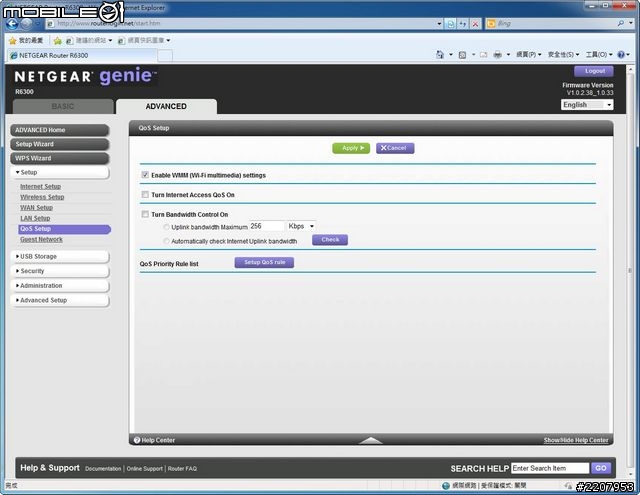Open WPS Wizard in sidebar

60,158
